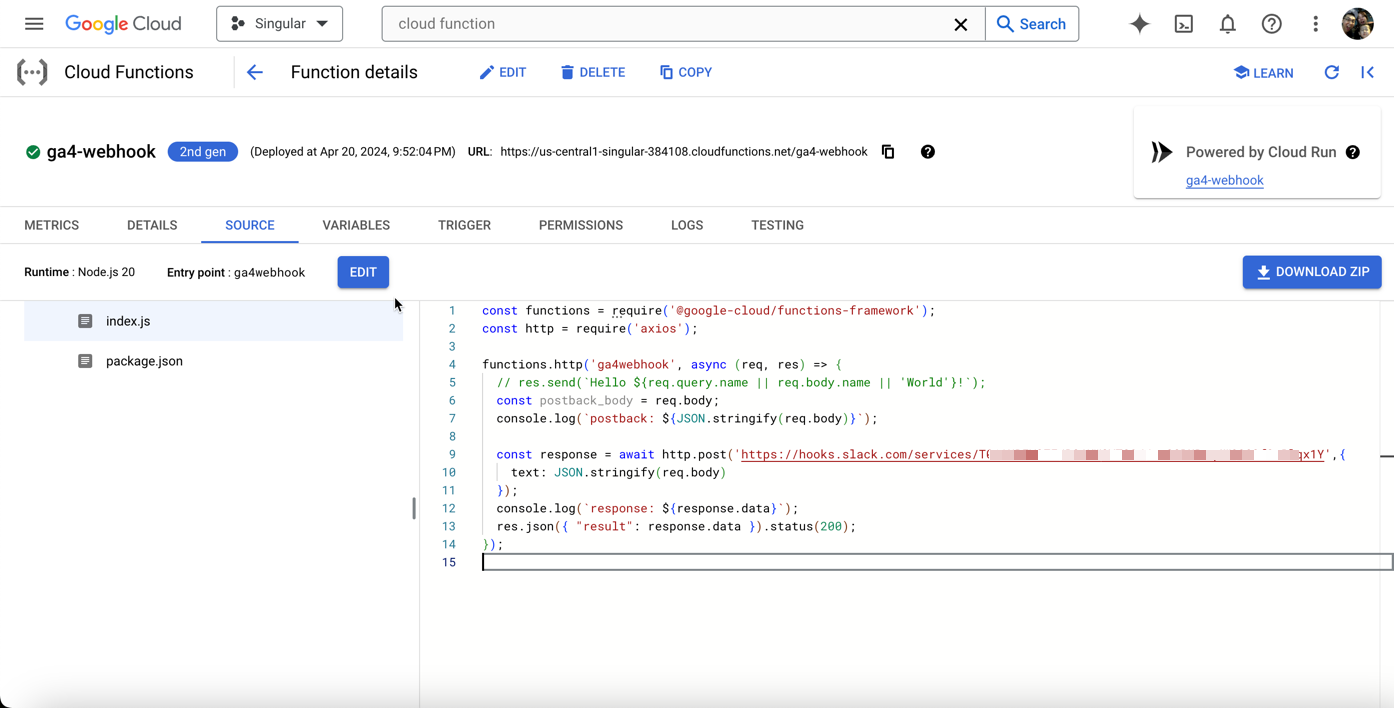Select index.js in the file list

click(x=213, y=321)
